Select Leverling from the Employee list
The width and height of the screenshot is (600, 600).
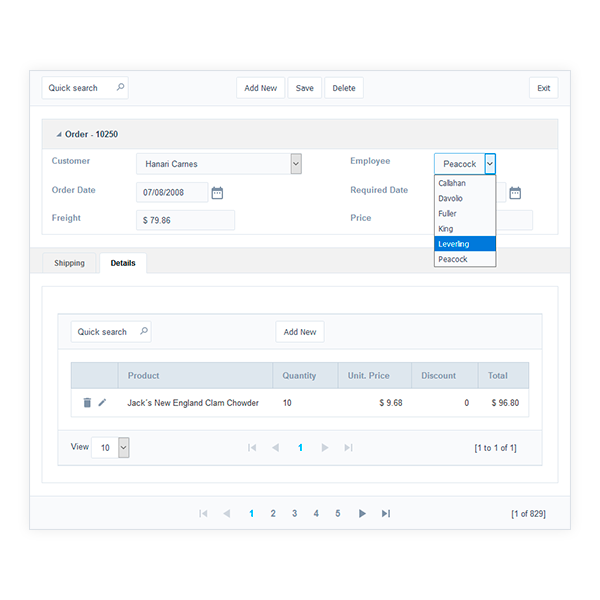click(465, 244)
